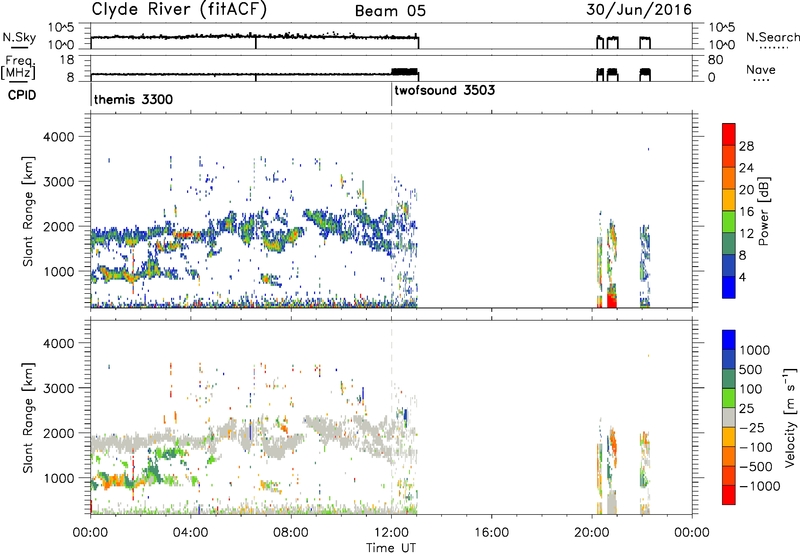Click the "N.Search" legend label
This screenshot has height=554, width=800.
(x=772, y=37)
